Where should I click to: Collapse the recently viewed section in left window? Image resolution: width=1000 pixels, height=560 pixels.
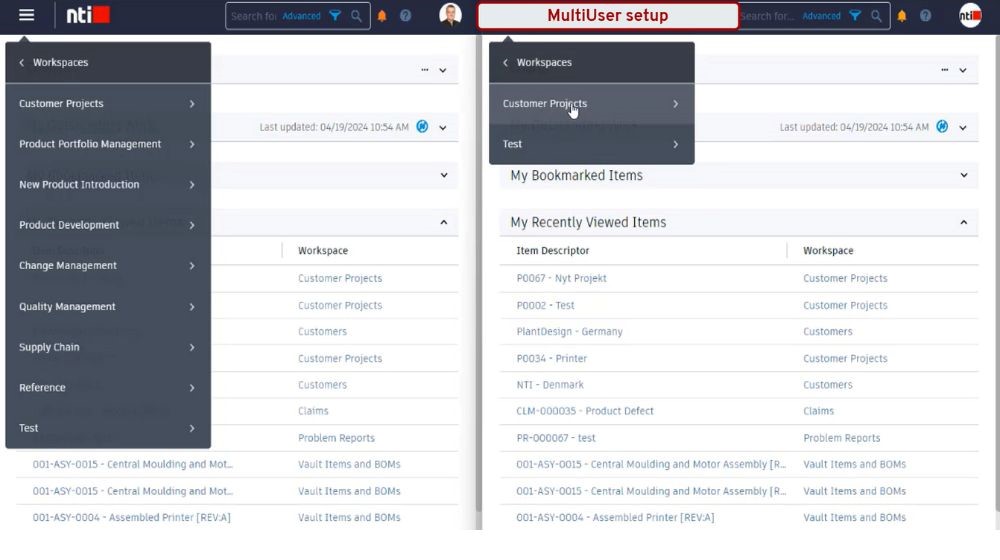click(x=444, y=223)
